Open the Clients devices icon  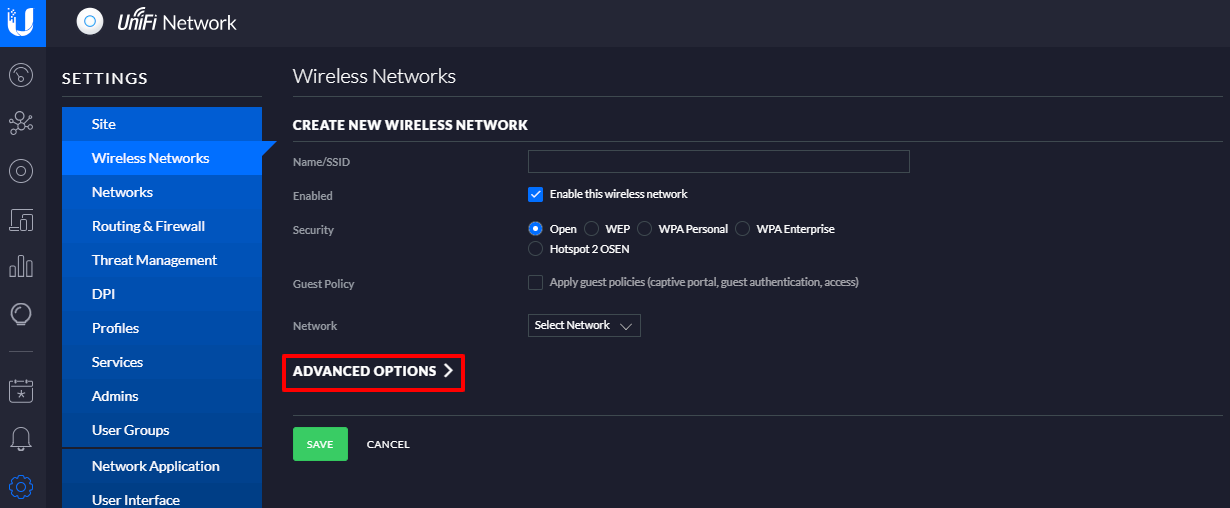[21, 219]
